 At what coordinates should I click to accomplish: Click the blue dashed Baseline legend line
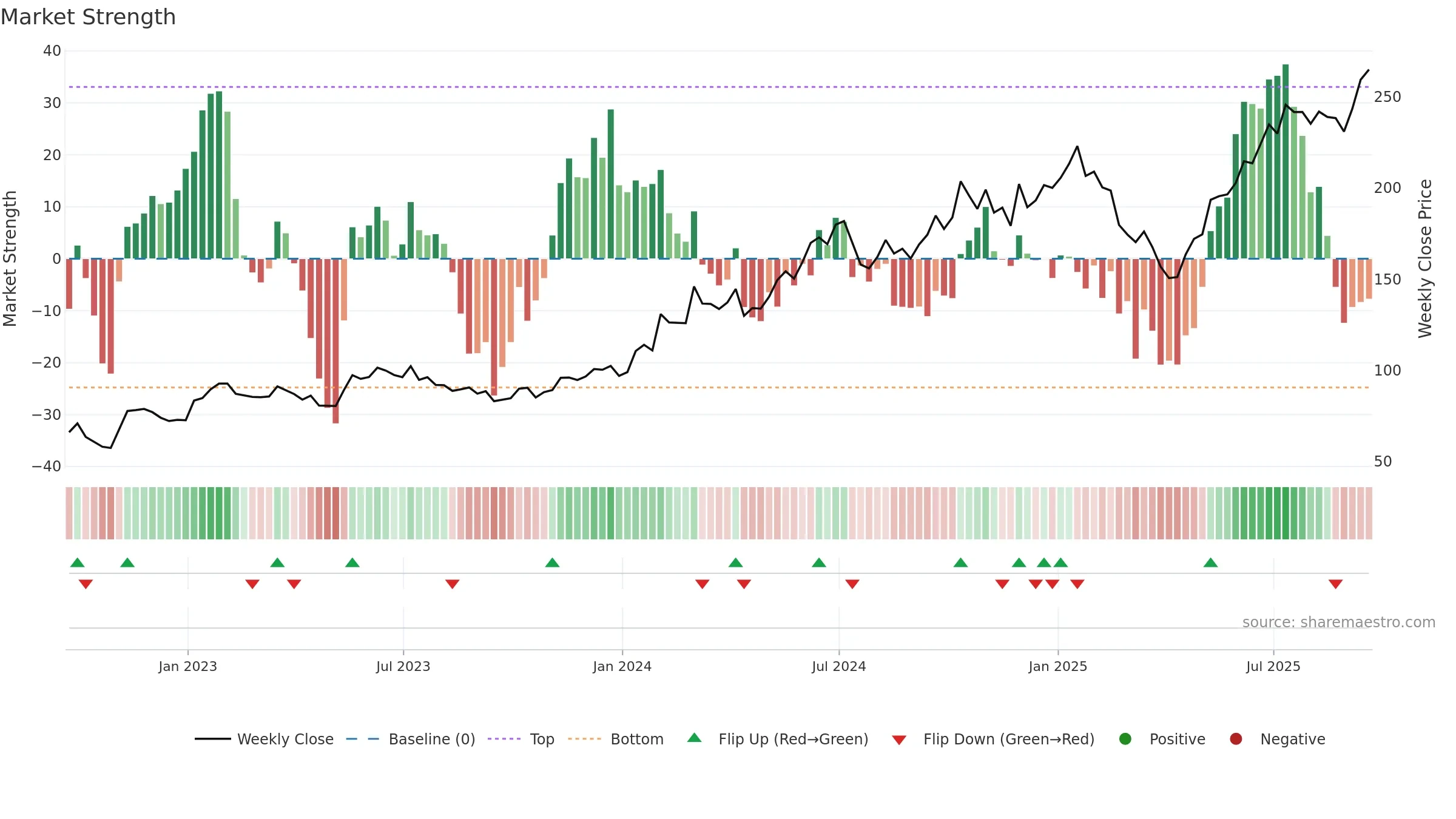(x=363, y=739)
